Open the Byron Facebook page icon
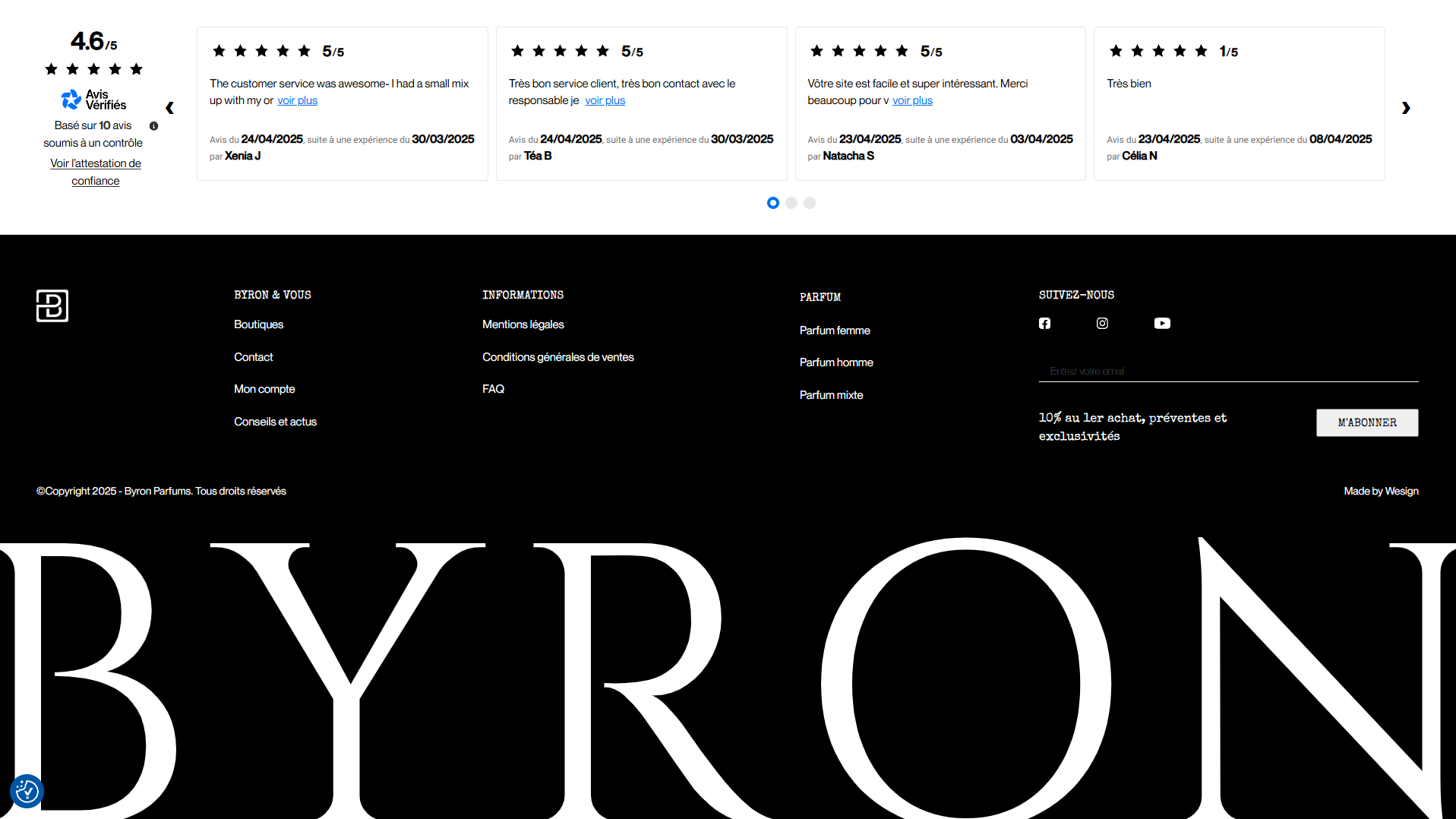 click(1044, 324)
